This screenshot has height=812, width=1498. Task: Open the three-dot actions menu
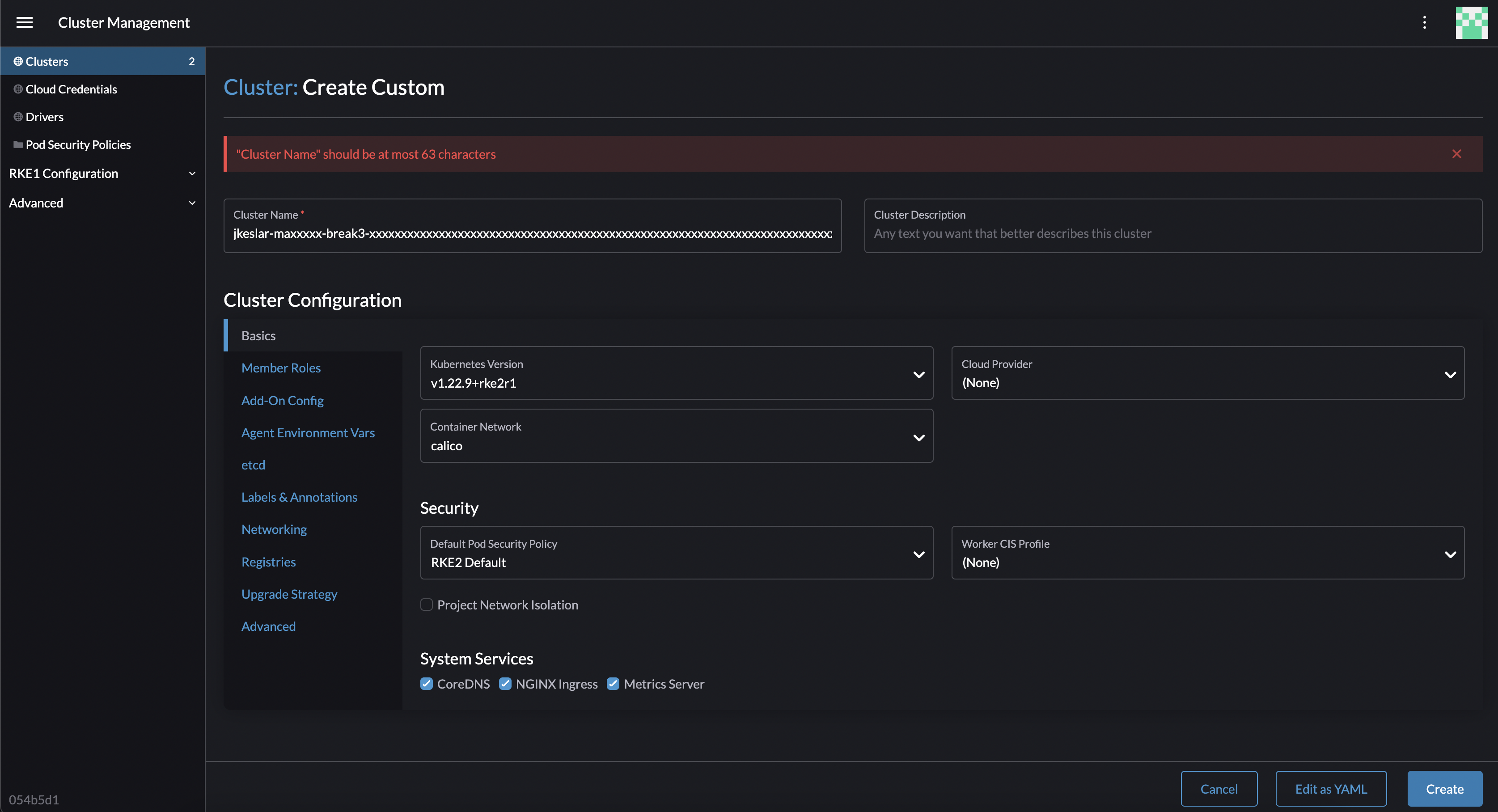pyautogui.click(x=1424, y=23)
